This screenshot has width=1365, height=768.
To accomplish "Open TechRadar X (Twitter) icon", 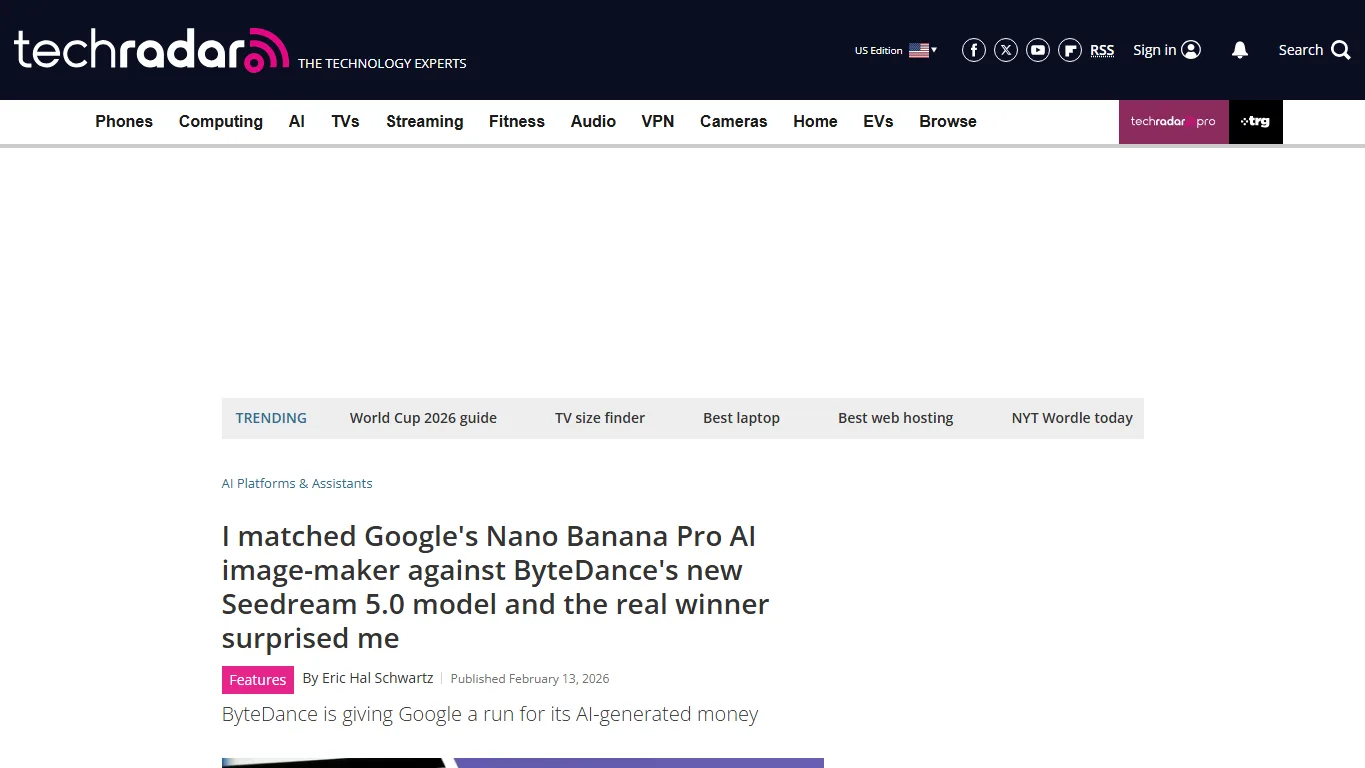I will 1006,50.
